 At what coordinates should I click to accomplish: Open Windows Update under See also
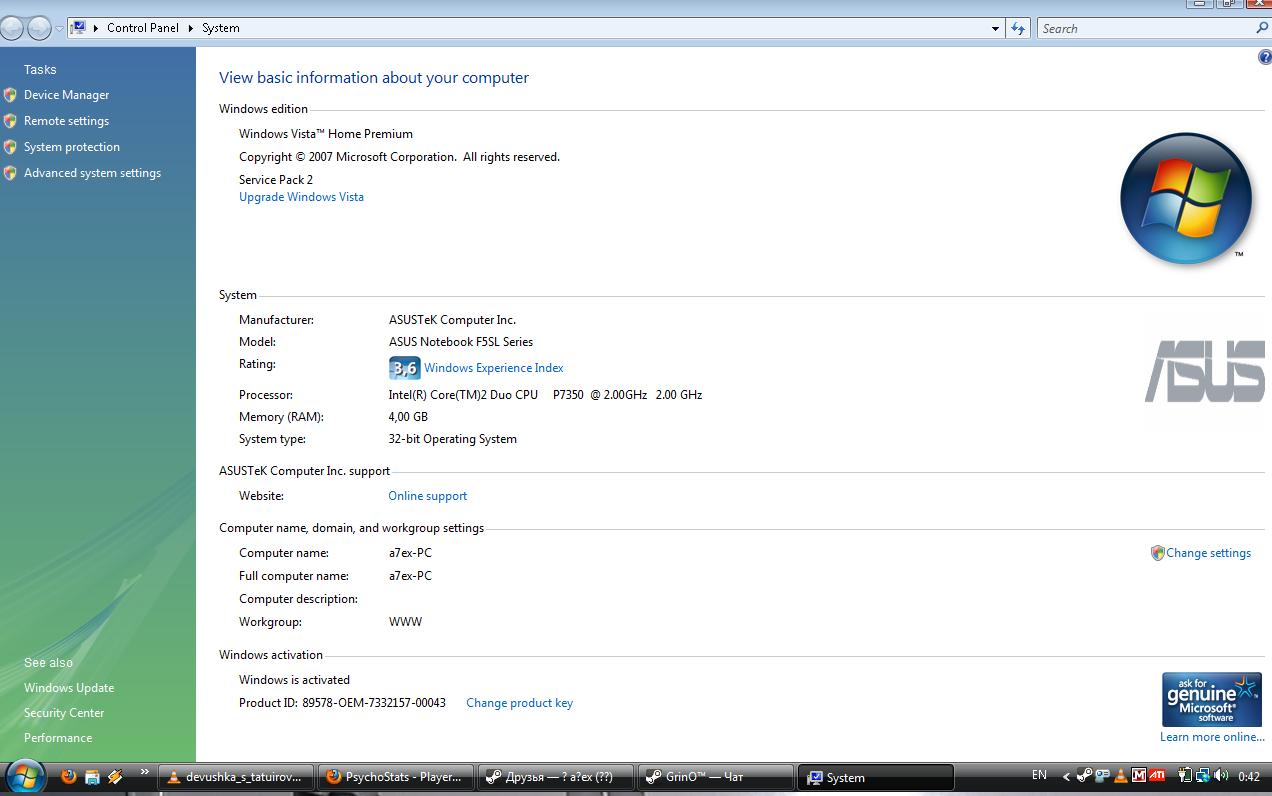(69, 688)
